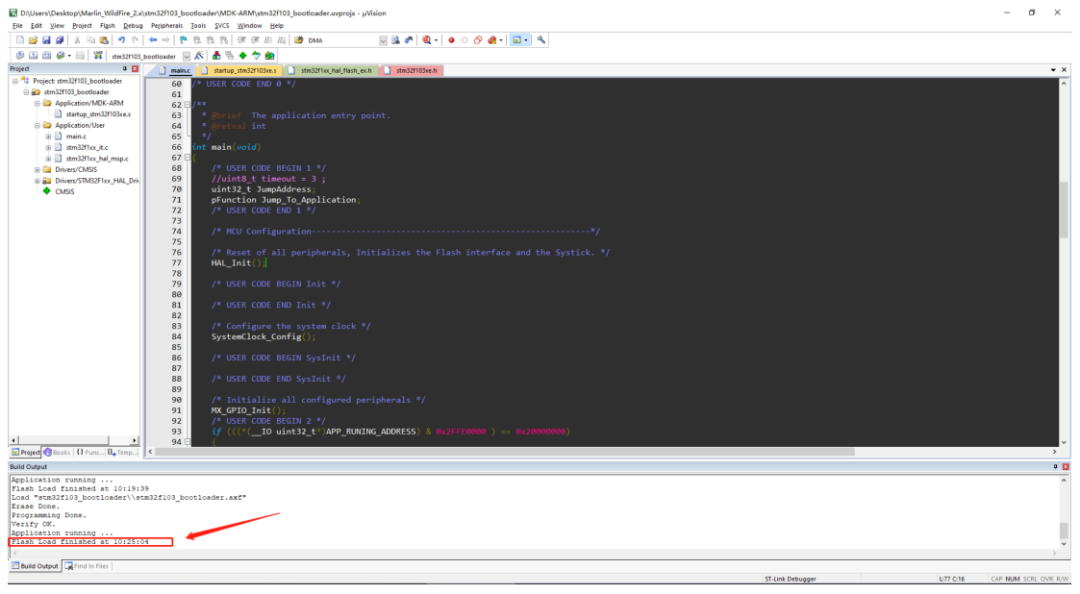This screenshot has width=1080, height=594.
Task: Create a new file with the toolbar icon
Action: click(x=20, y=40)
